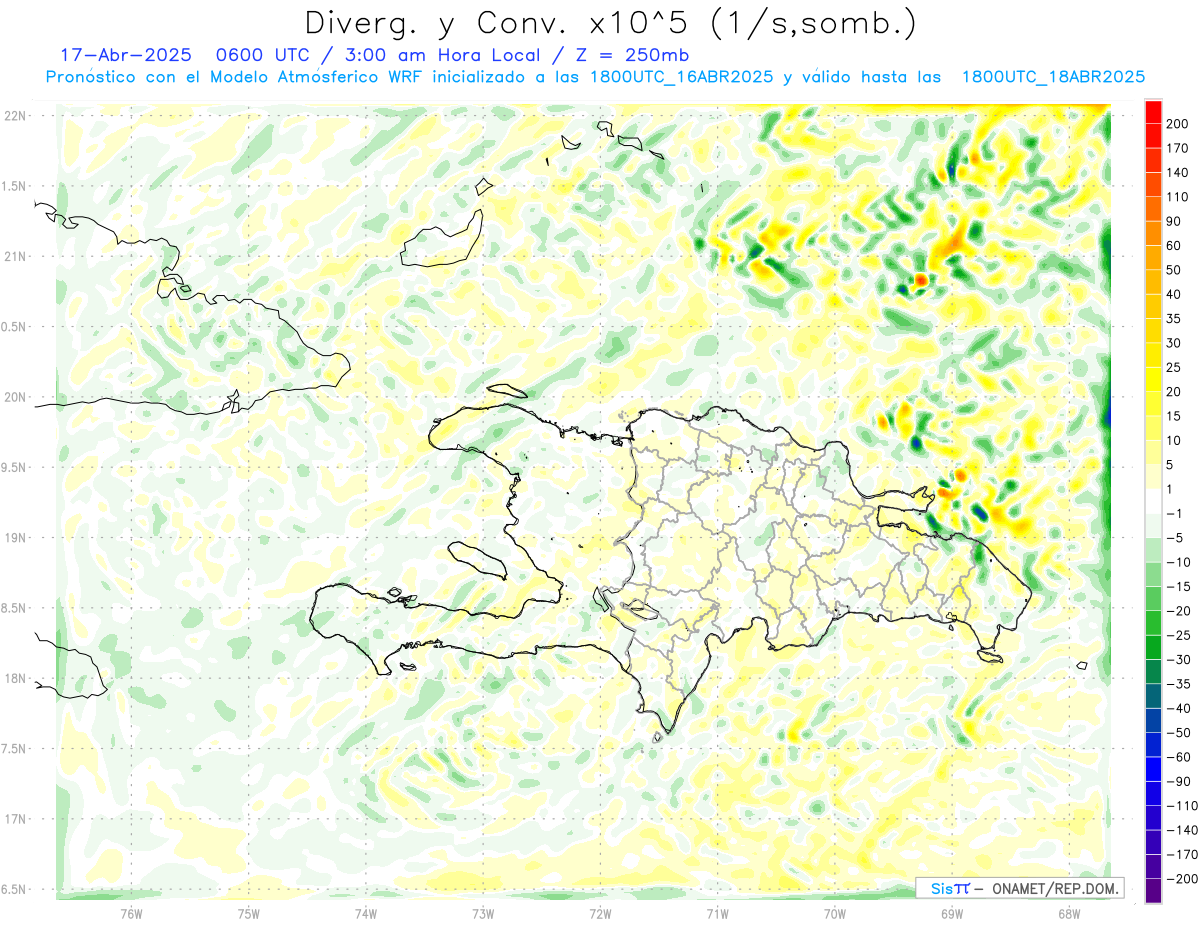Click the '74W' longitude label

[365, 912]
